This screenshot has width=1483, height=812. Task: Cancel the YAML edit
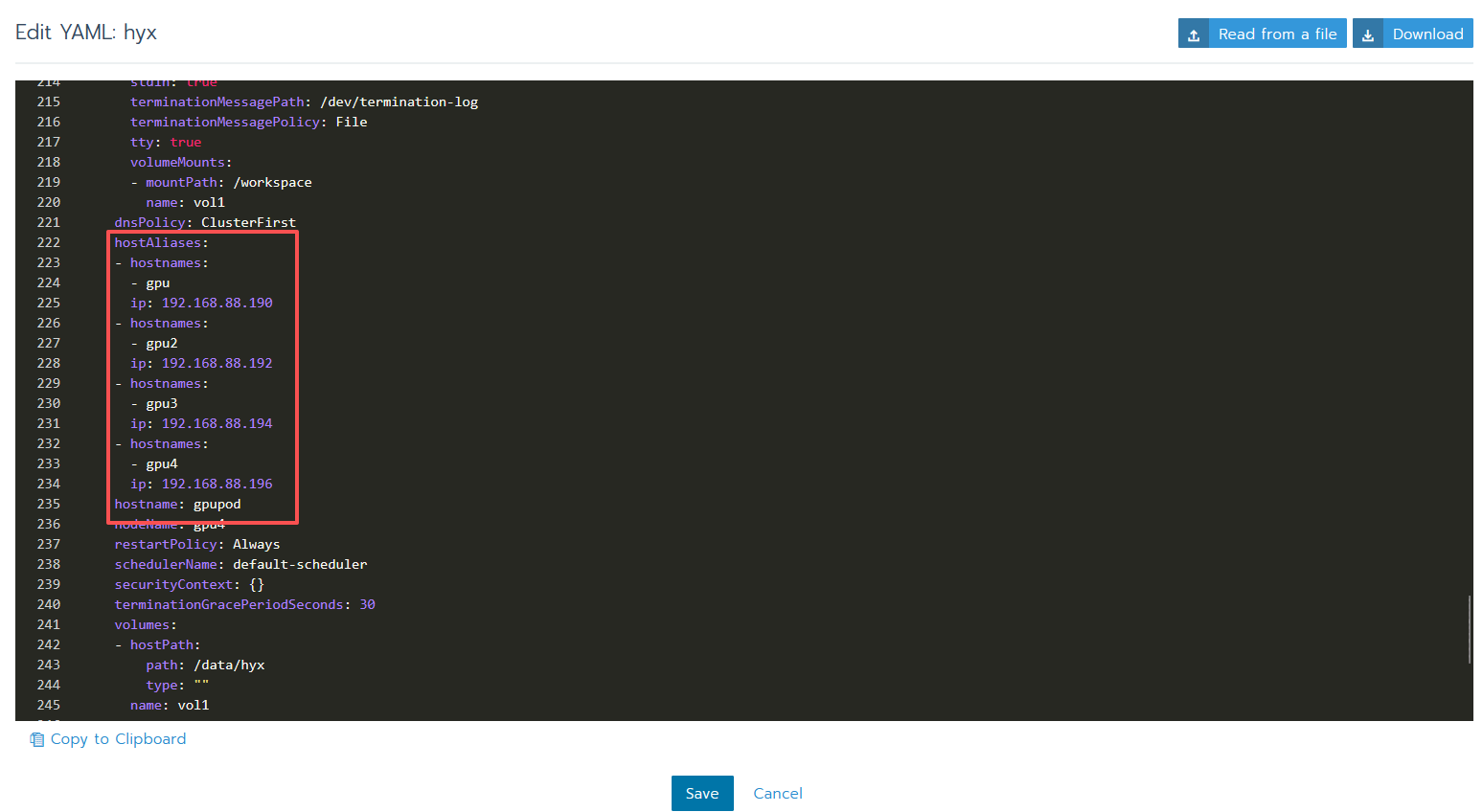pos(777,793)
